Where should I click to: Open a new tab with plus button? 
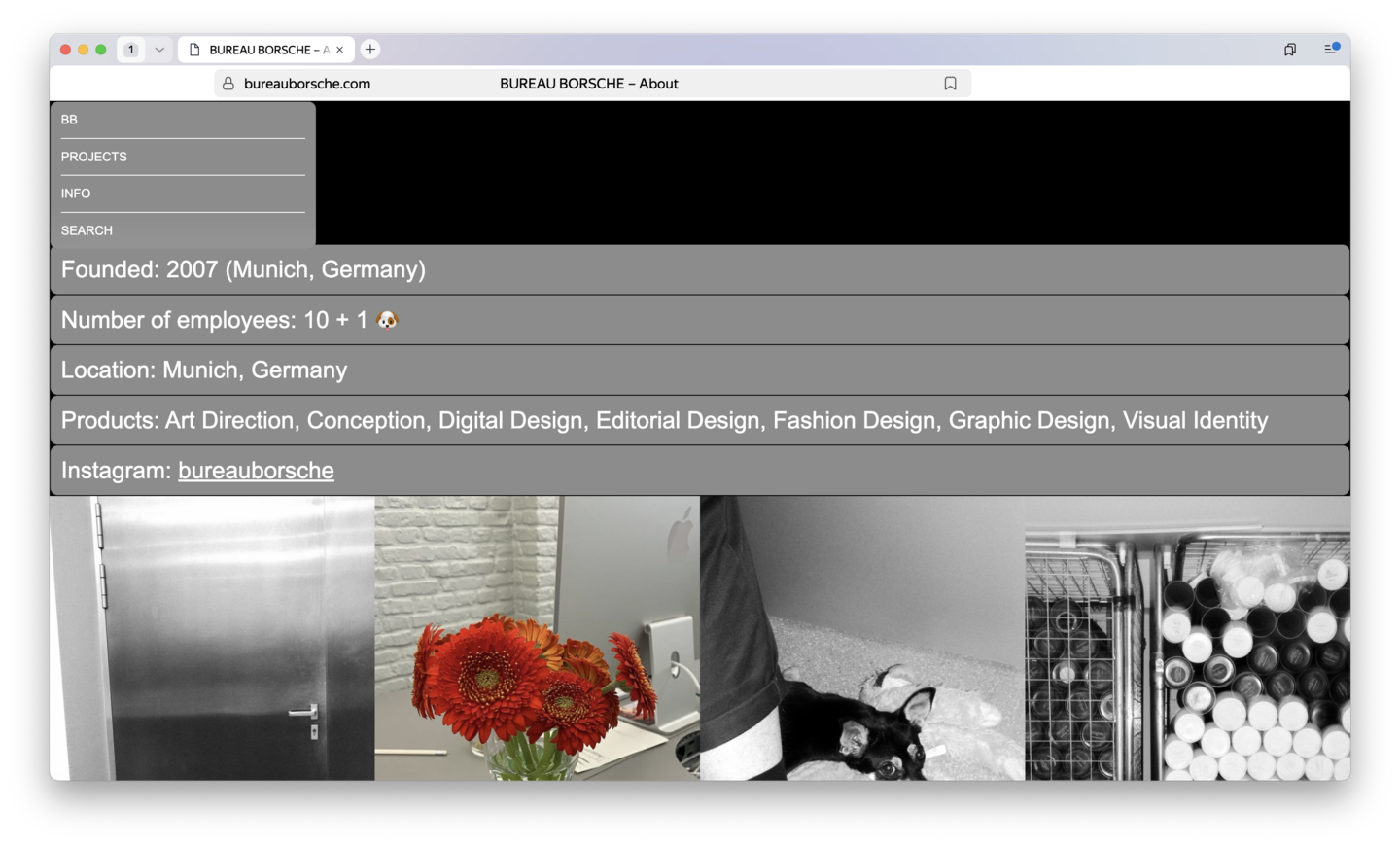(370, 50)
